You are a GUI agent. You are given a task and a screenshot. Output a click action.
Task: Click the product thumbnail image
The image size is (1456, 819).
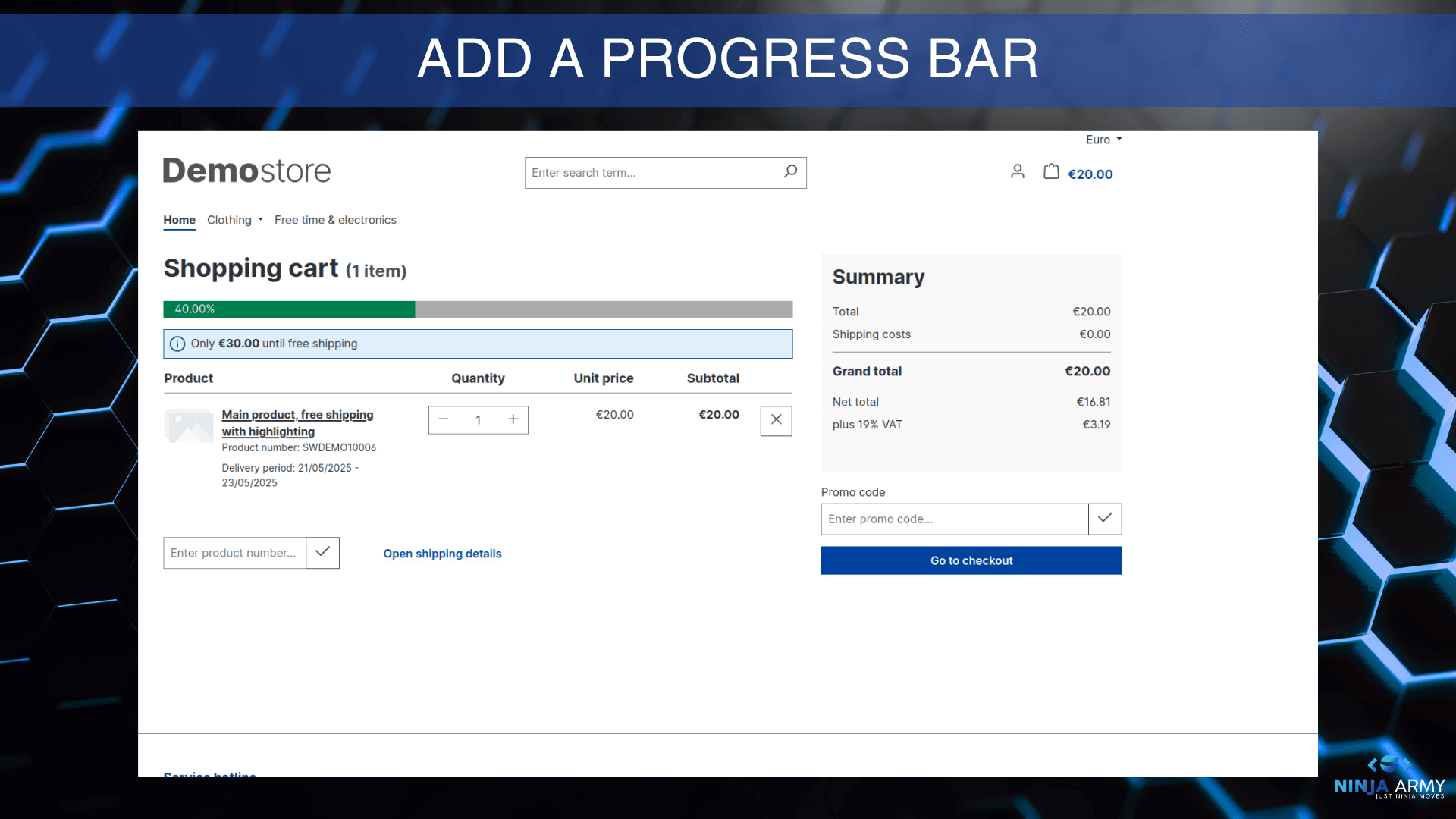[x=189, y=425]
